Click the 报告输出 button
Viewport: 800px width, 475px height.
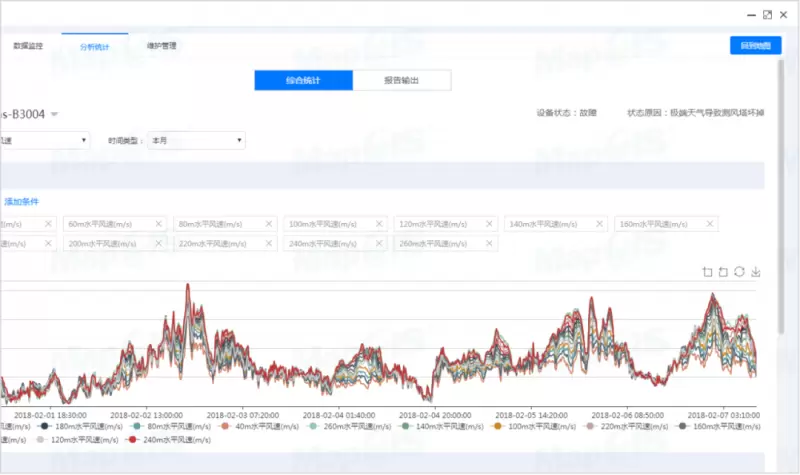[x=401, y=81]
